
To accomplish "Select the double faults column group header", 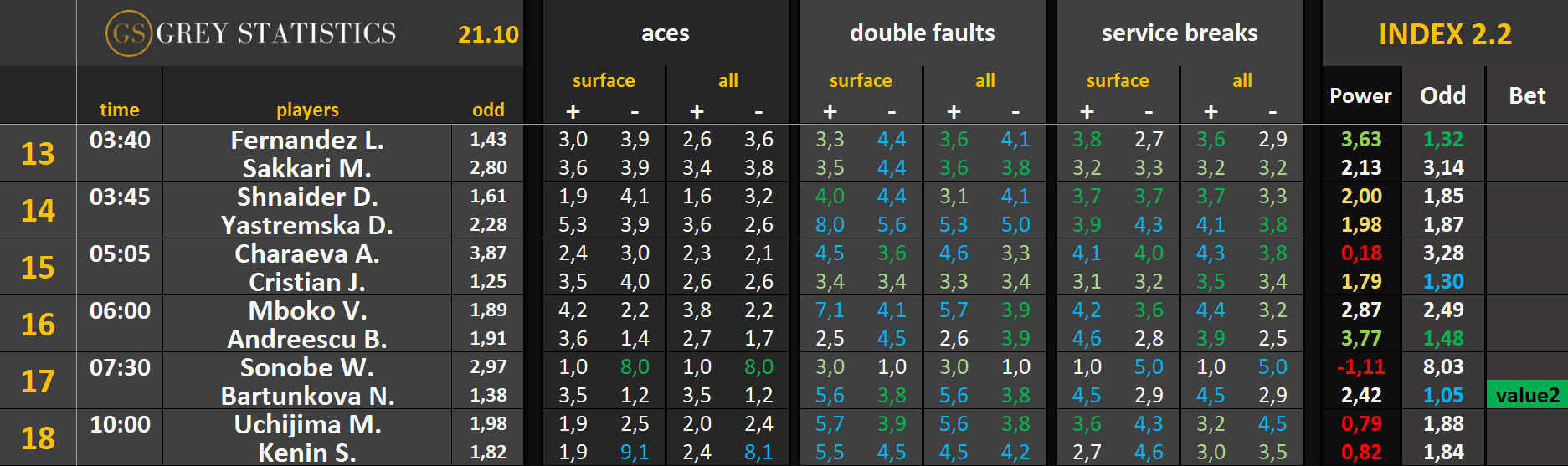I will pyautogui.click(x=922, y=33).
